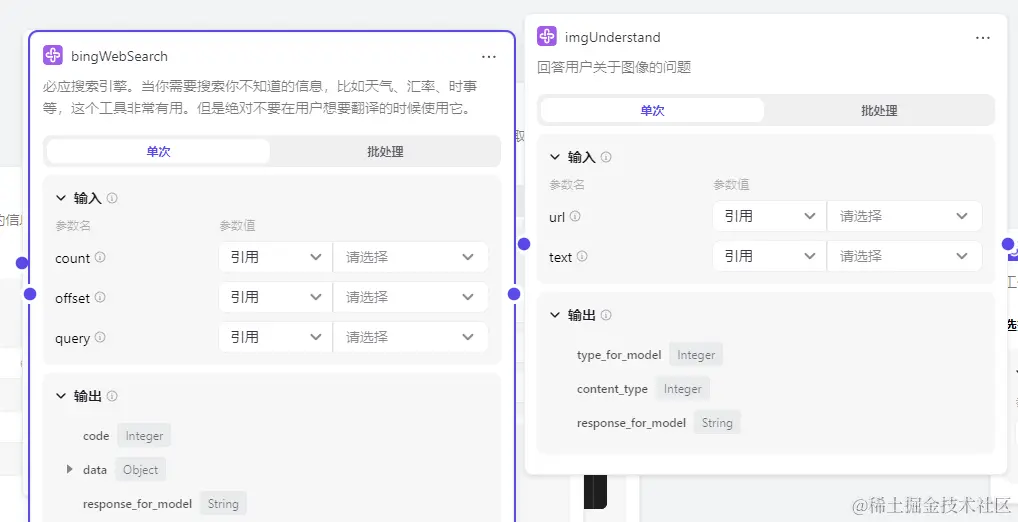
Task: Click info icon beside imgUnderstand 输入
Action: 606,156
